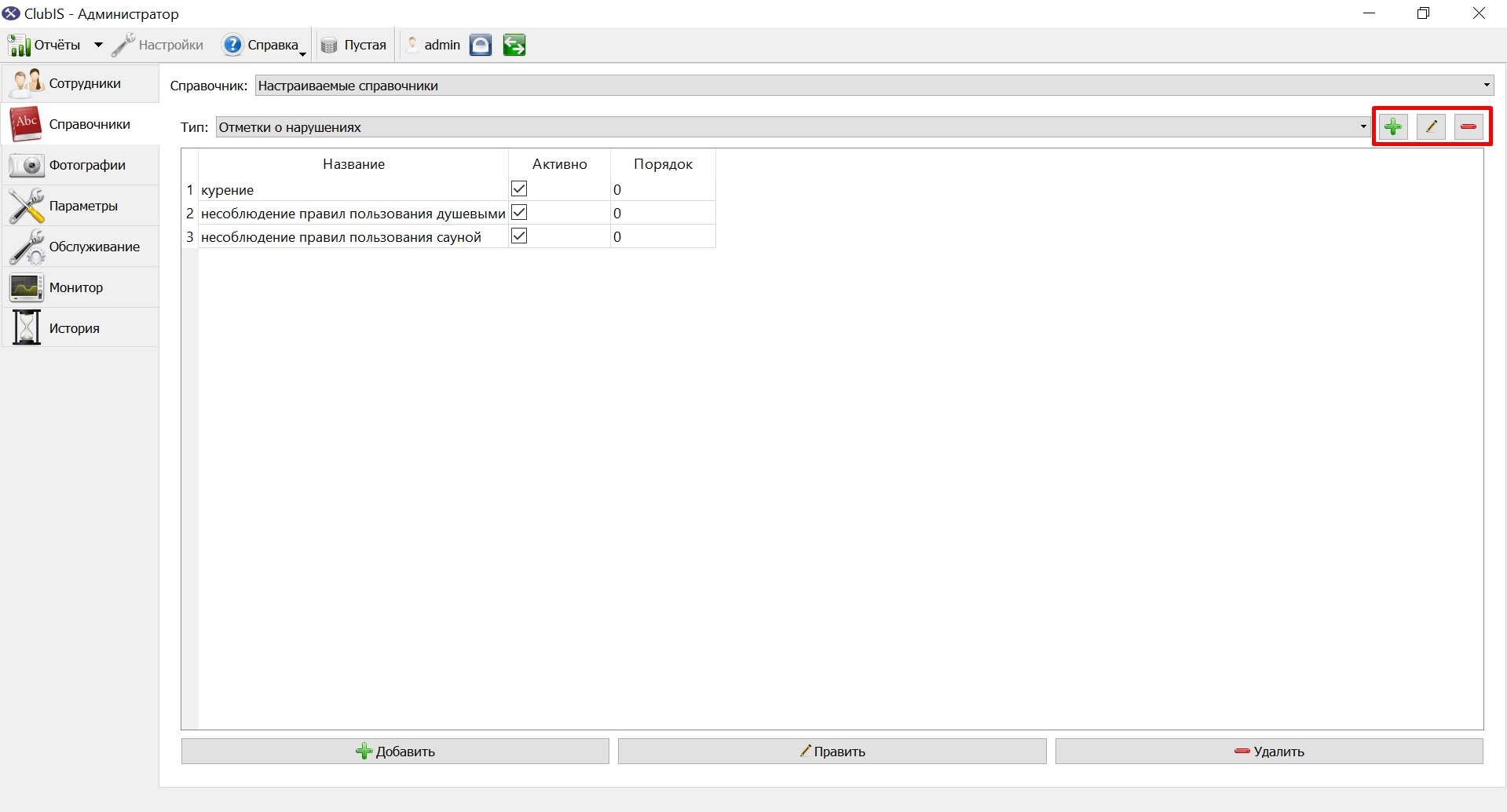
Task: Open the Отчёты dropdown arrow
Action: click(x=98, y=45)
